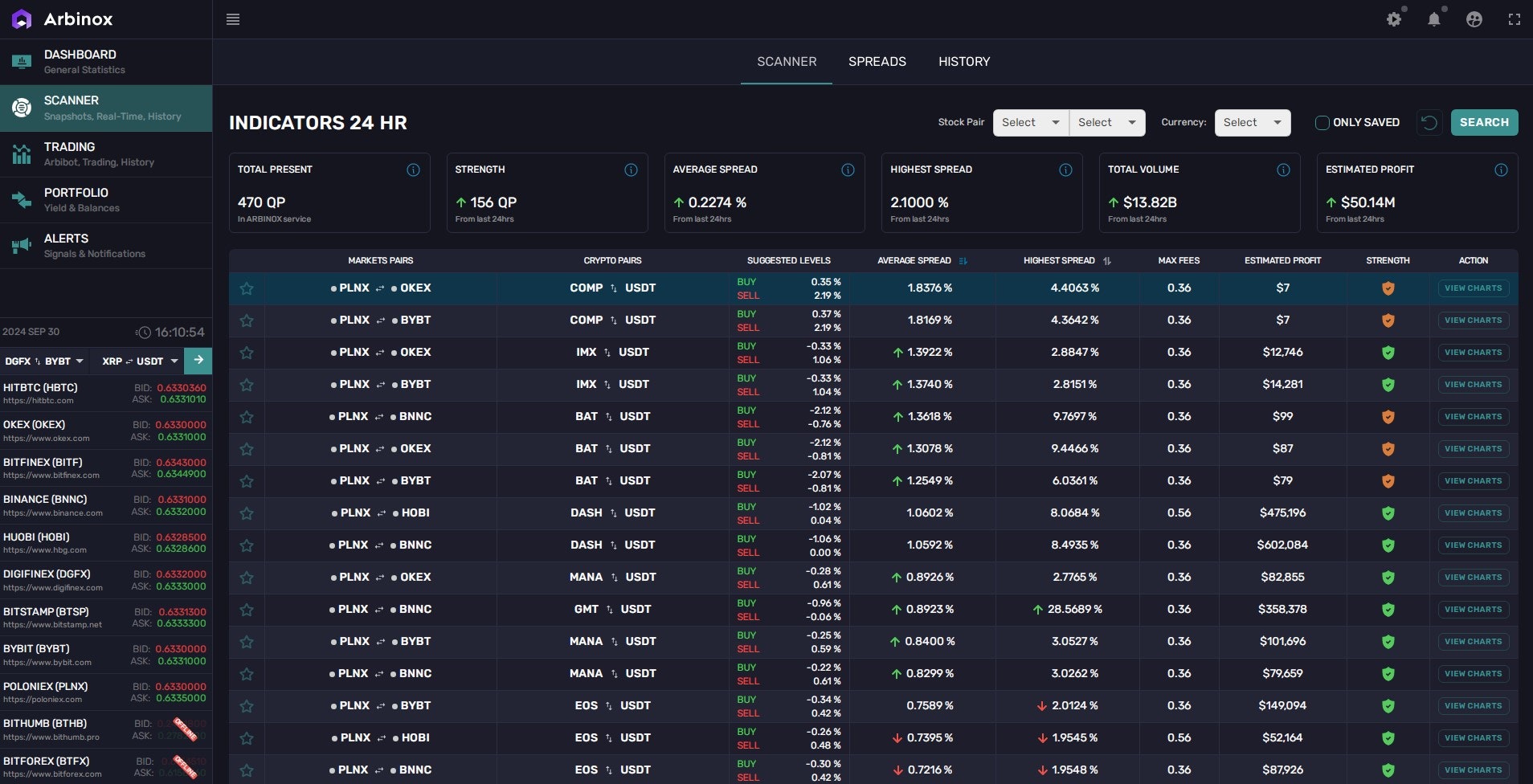
Task: Click the Arbinox logo icon
Action: coord(22,19)
